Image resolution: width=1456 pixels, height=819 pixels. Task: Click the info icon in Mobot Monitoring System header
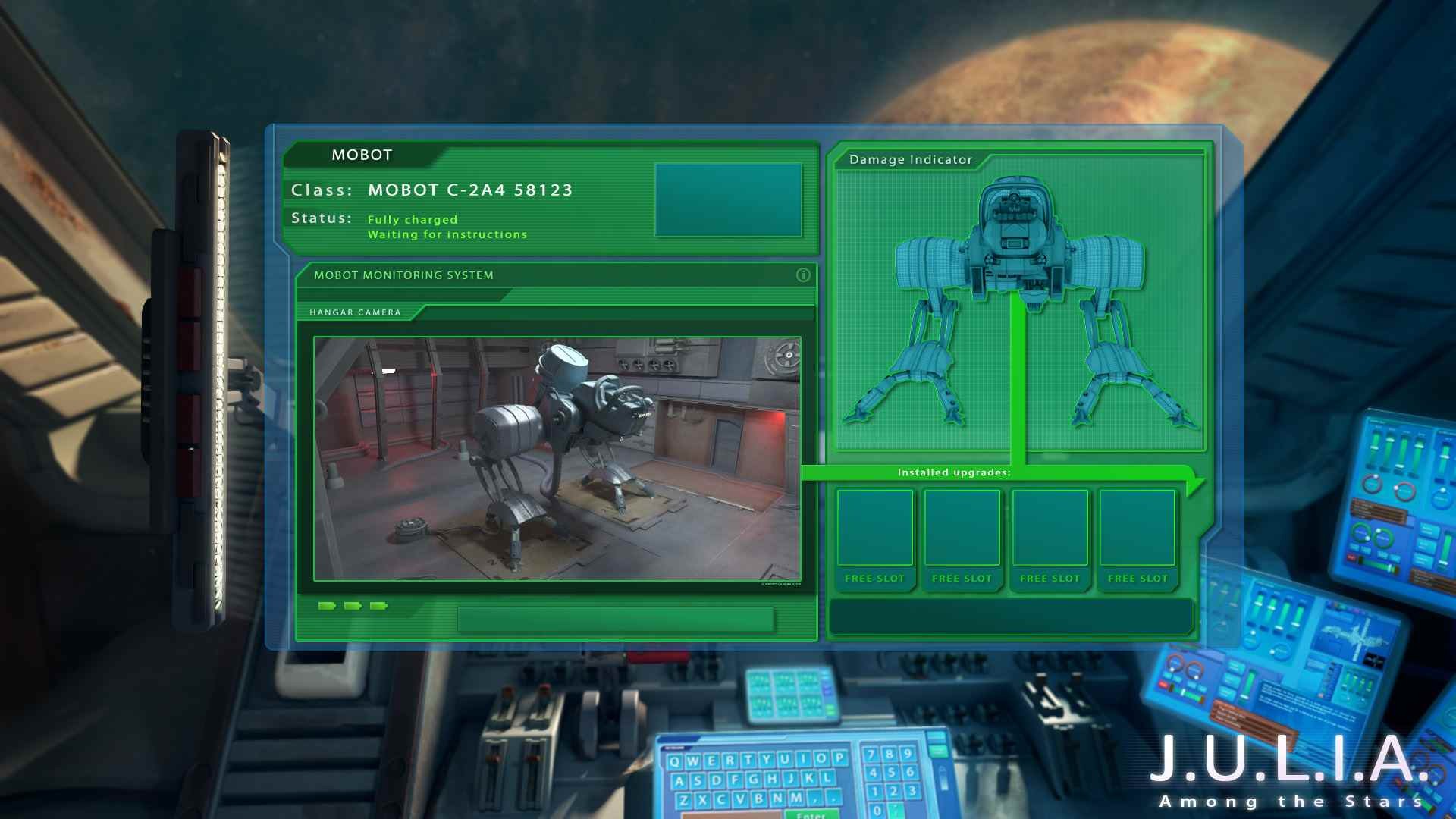tap(803, 275)
